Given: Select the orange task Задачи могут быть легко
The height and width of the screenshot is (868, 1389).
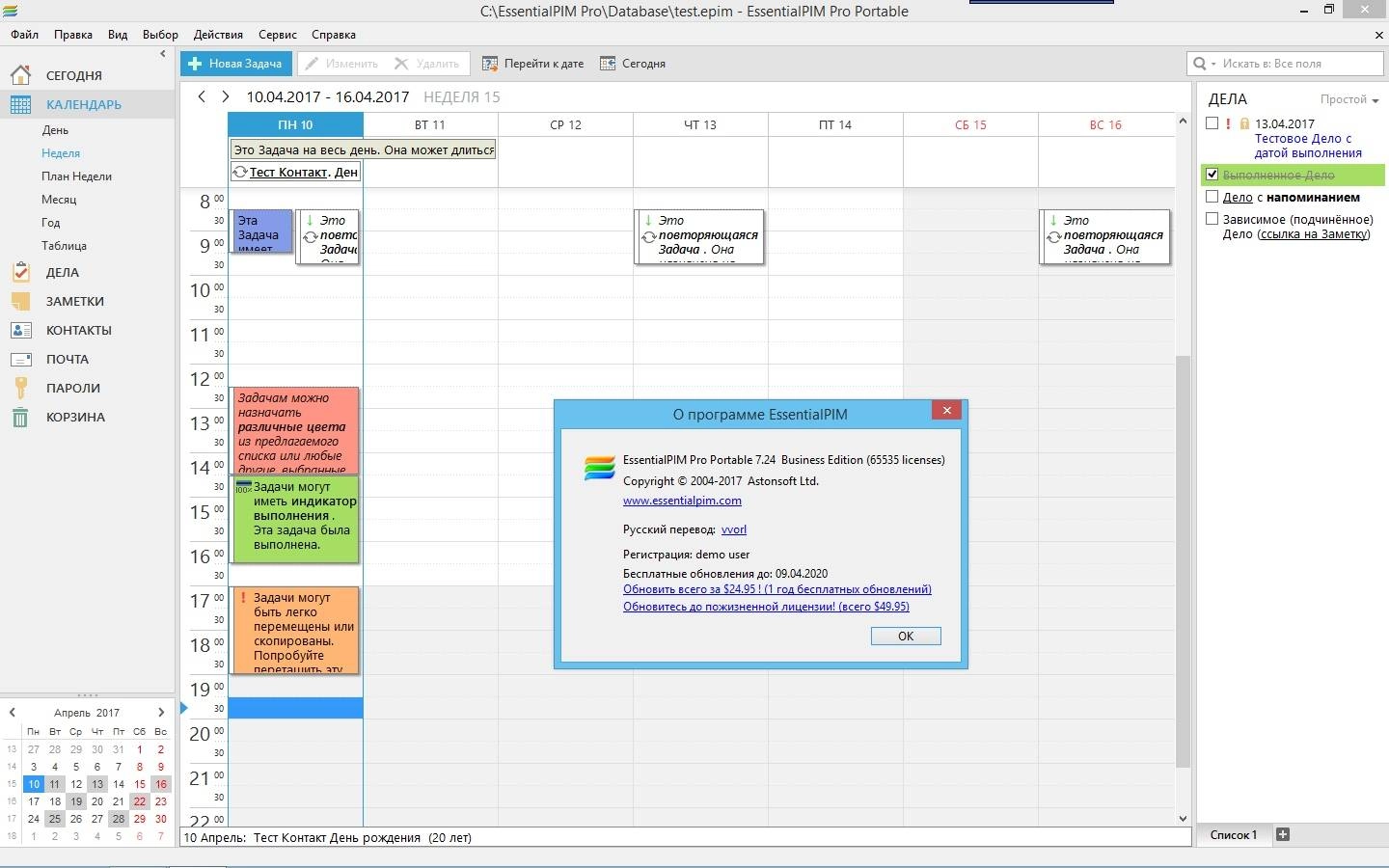Looking at the screenshot, I should 296,630.
